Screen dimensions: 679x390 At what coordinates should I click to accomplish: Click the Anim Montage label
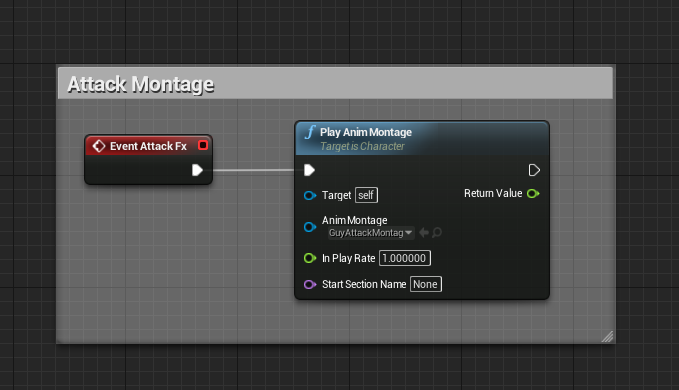(355, 220)
